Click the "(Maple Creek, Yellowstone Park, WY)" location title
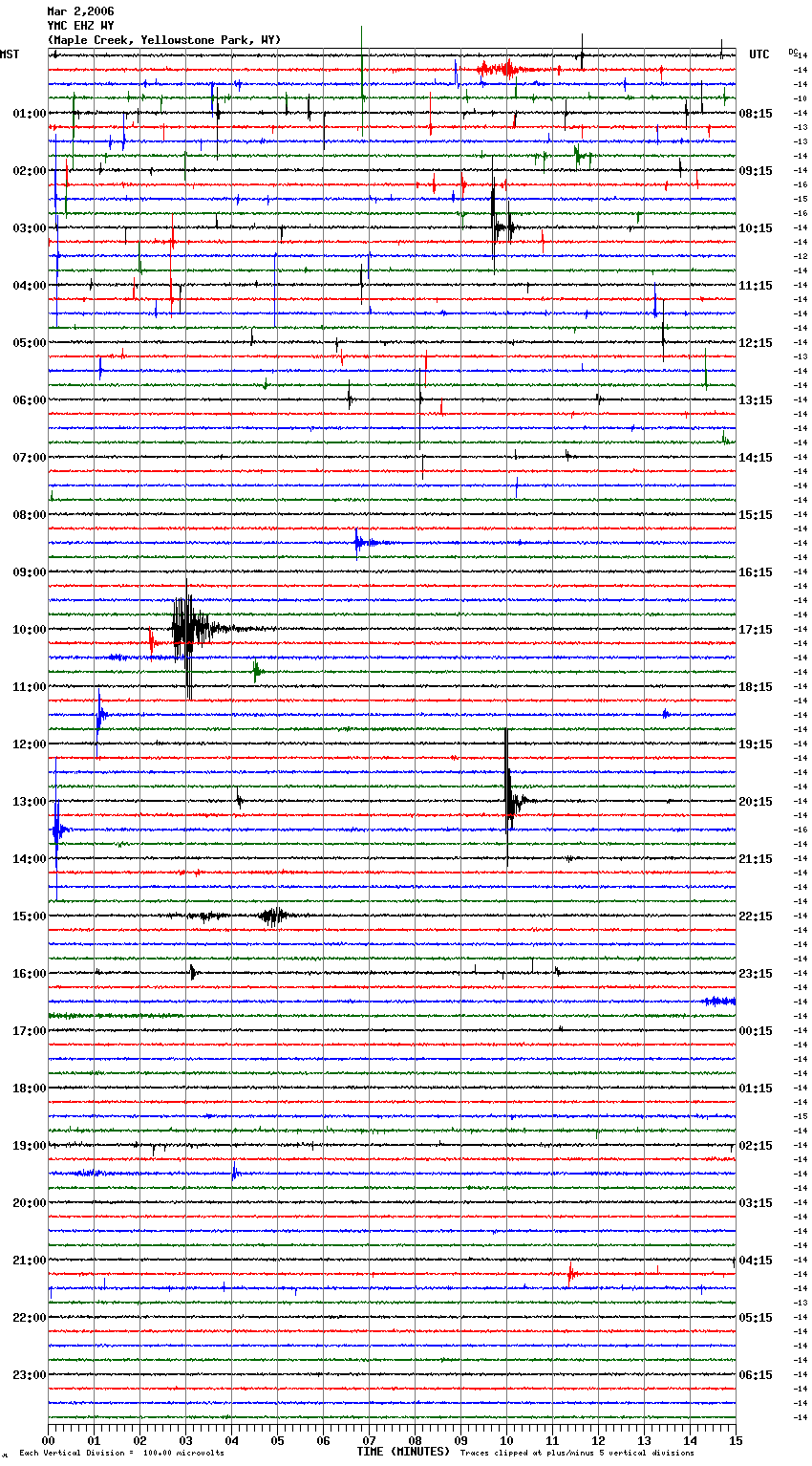812x1466 pixels. pyautogui.click(x=164, y=40)
